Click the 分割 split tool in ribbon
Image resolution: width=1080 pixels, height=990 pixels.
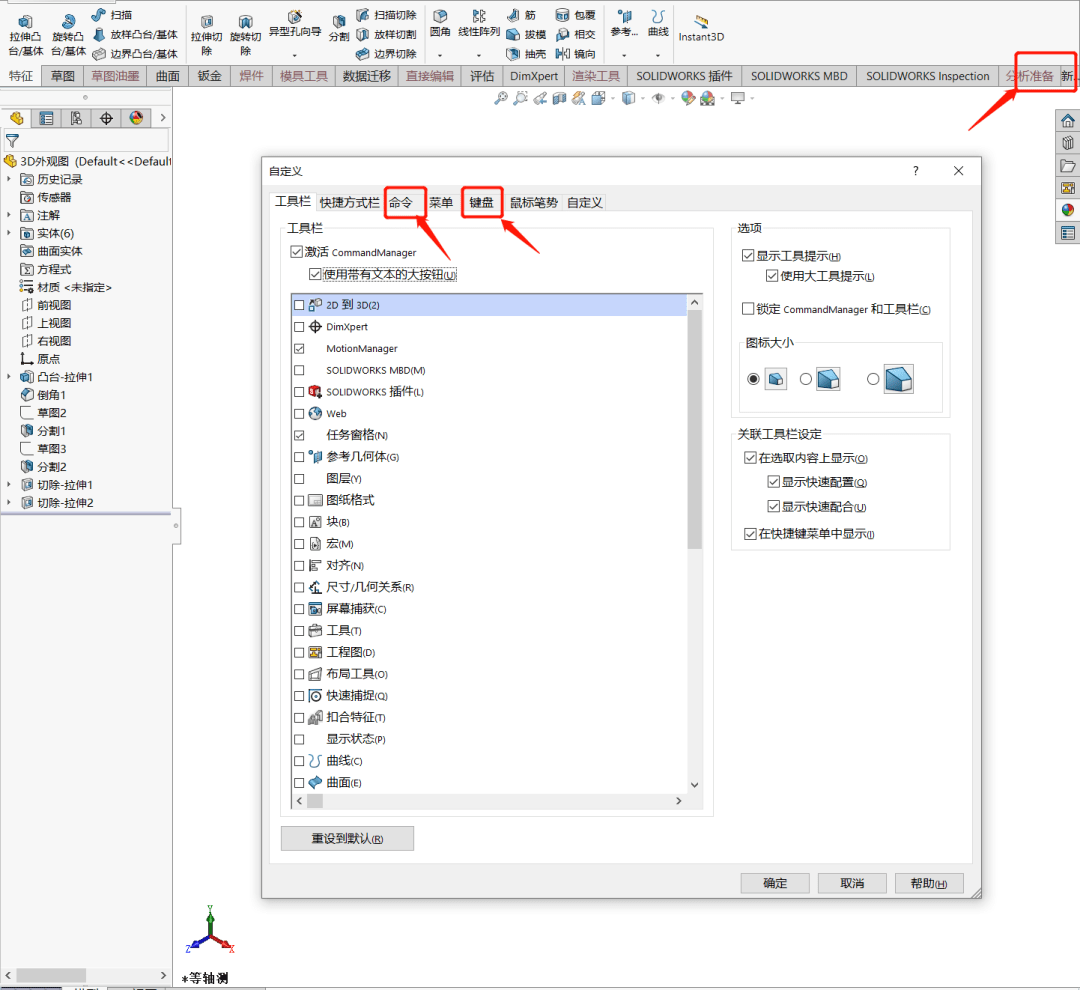click(338, 29)
